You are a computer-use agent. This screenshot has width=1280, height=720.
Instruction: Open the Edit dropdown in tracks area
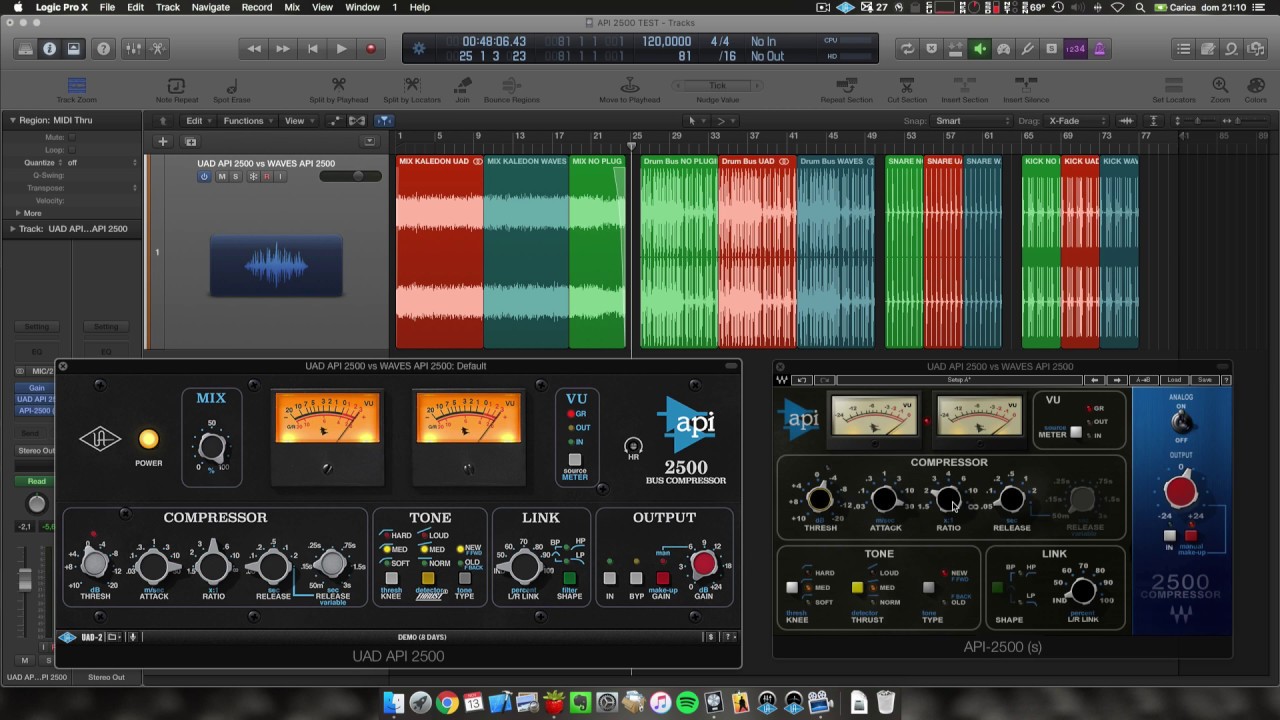coord(198,121)
